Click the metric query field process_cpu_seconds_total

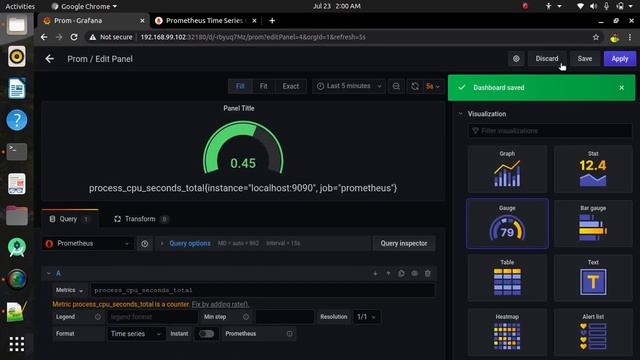click(x=262, y=290)
